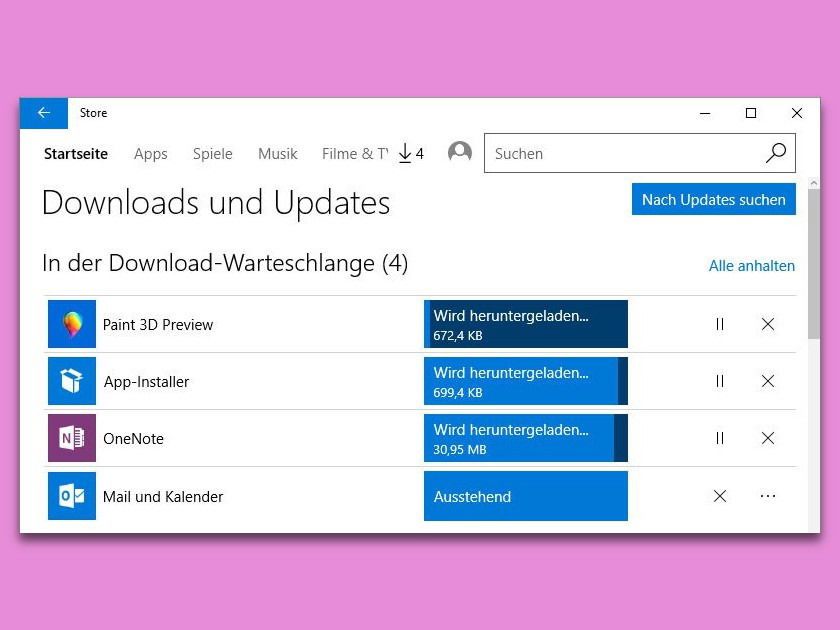Cancel the OneNote download
Viewport: 840px width, 630px height.
(x=768, y=438)
